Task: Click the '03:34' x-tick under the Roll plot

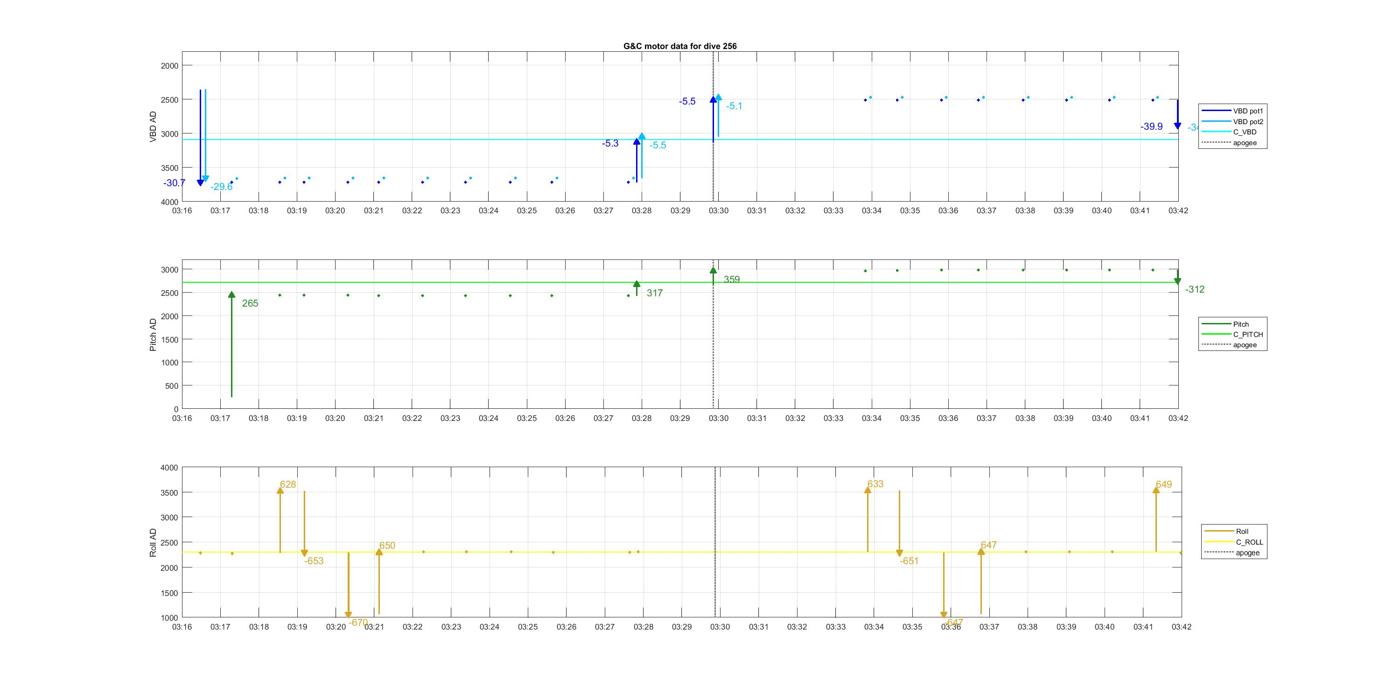Action: (874, 627)
